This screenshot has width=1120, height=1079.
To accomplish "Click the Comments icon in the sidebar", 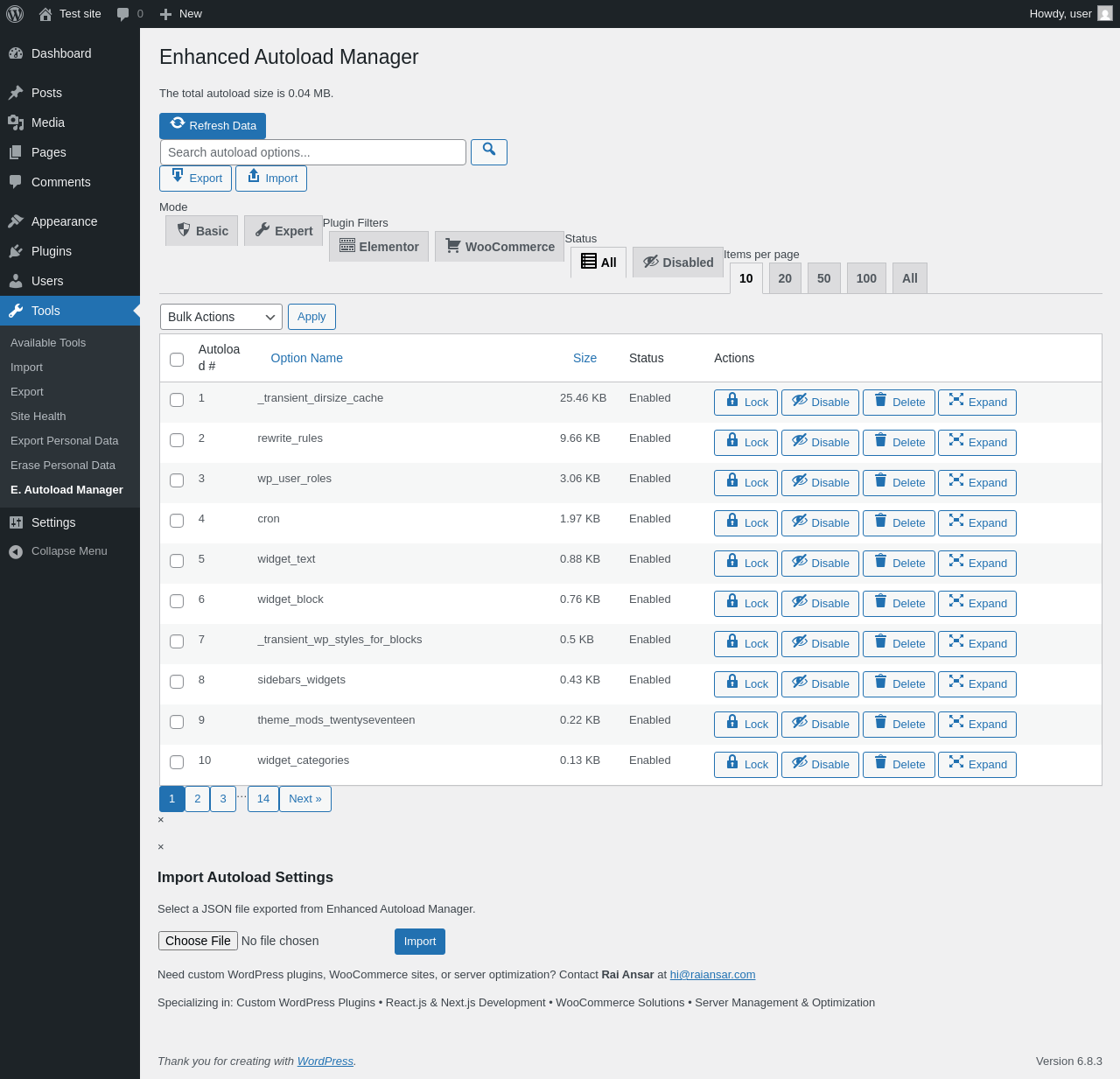I will point(16,182).
